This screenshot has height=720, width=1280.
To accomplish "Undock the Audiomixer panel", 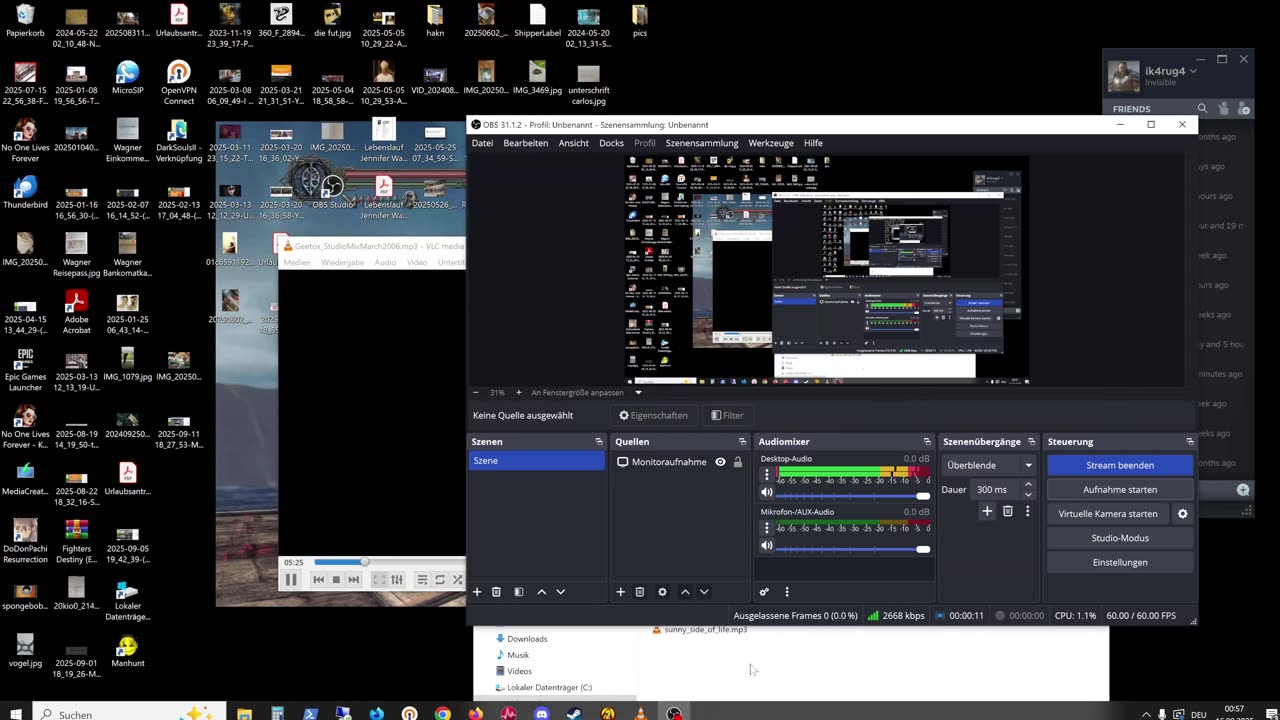I will point(927,442).
